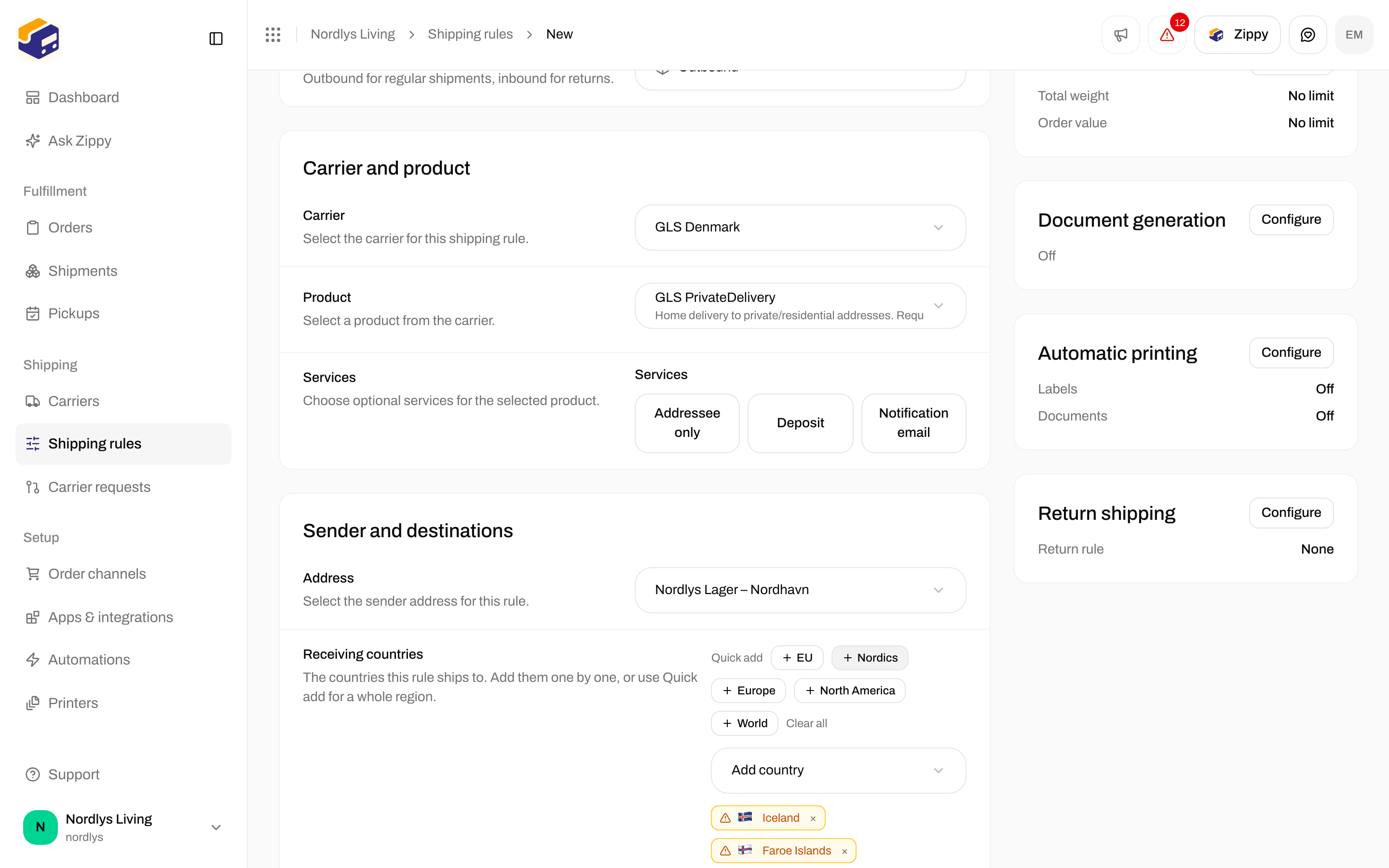
Task: Click the Zippy logo icon in sidebar
Action: click(39, 38)
